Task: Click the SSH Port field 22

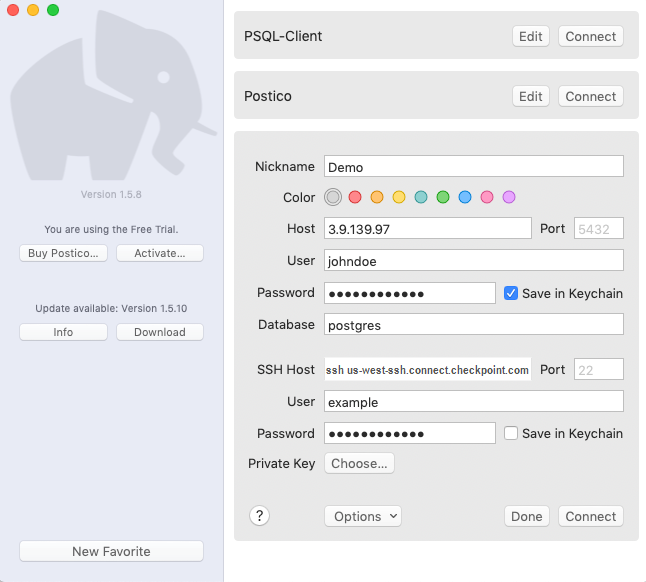Action: (x=599, y=369)
